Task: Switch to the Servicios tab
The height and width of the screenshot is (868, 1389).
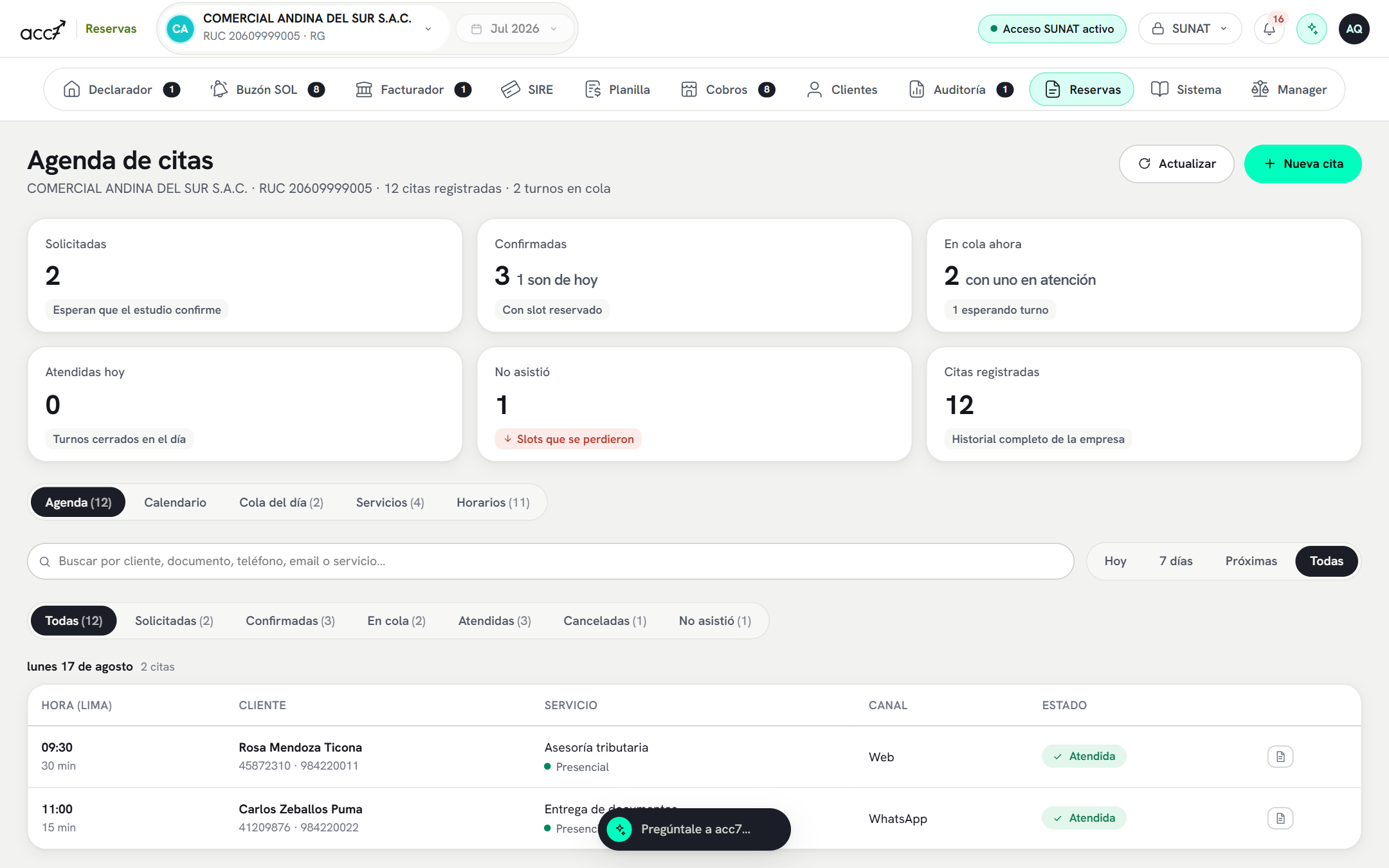Action: point(390,502)
